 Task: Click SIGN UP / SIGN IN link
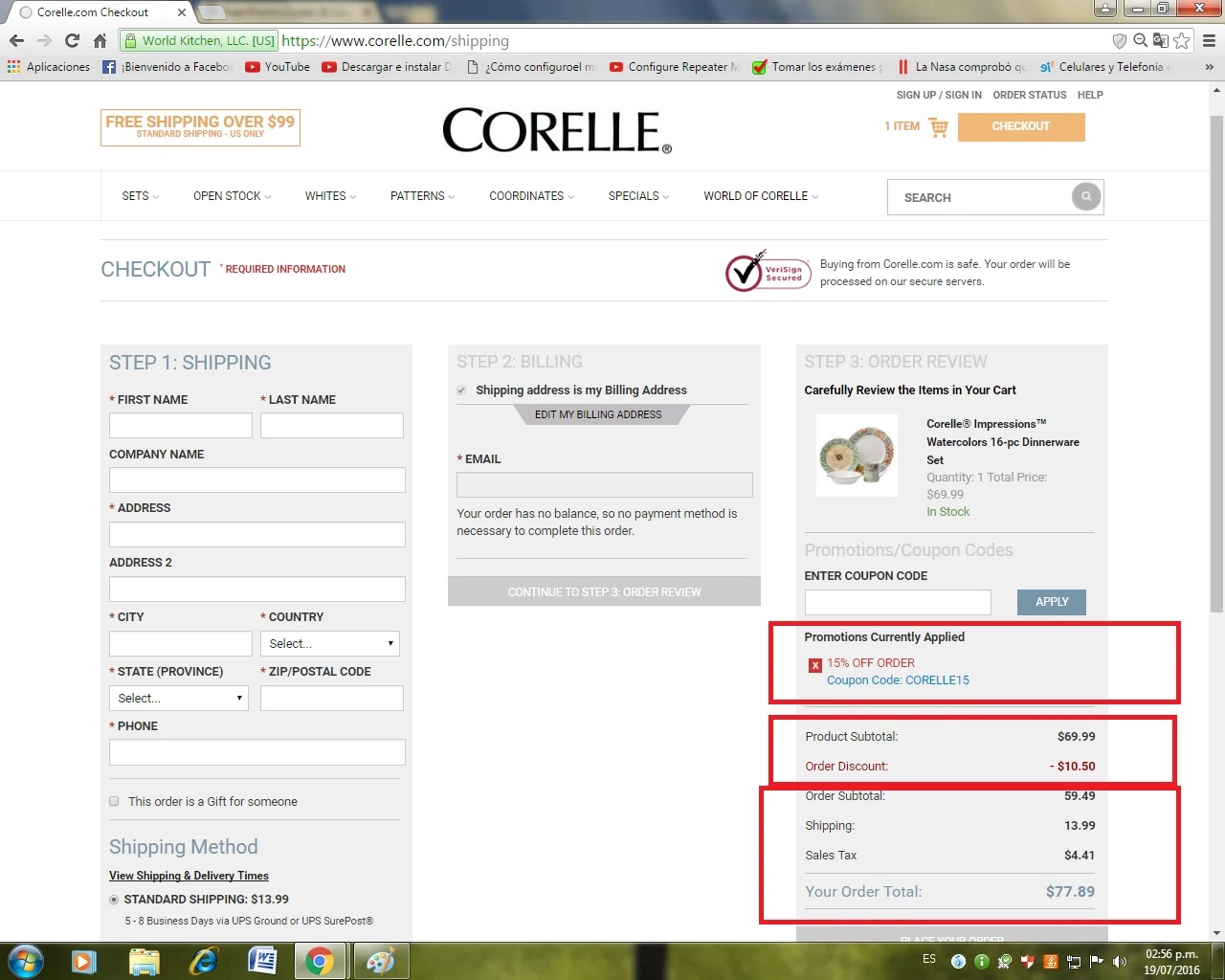(939, 95)
